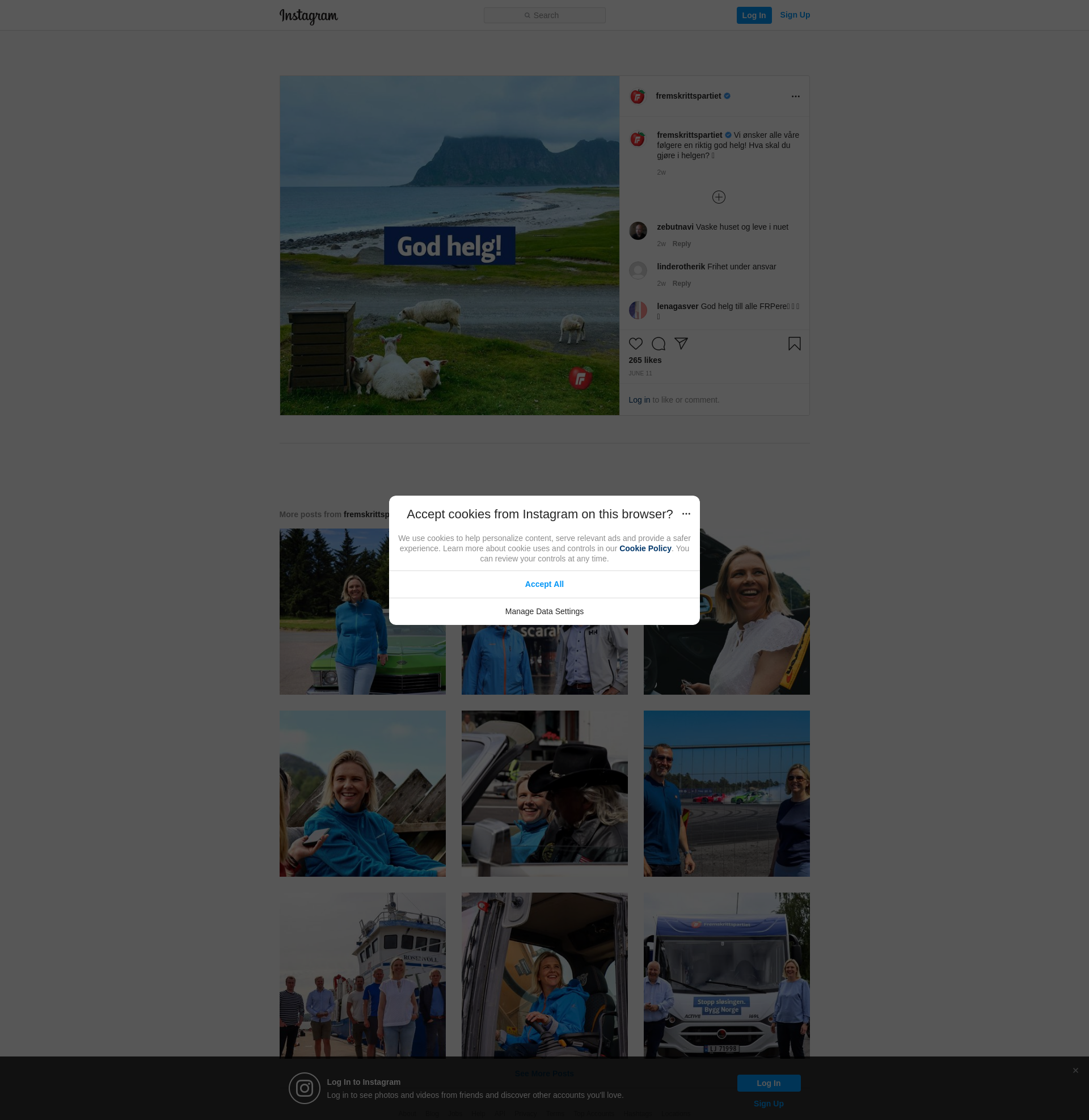The height and width of the screenshot is (1120, 1089).
Task: Click Sign Up link in bottom banner
Action: pos(768,1104)
